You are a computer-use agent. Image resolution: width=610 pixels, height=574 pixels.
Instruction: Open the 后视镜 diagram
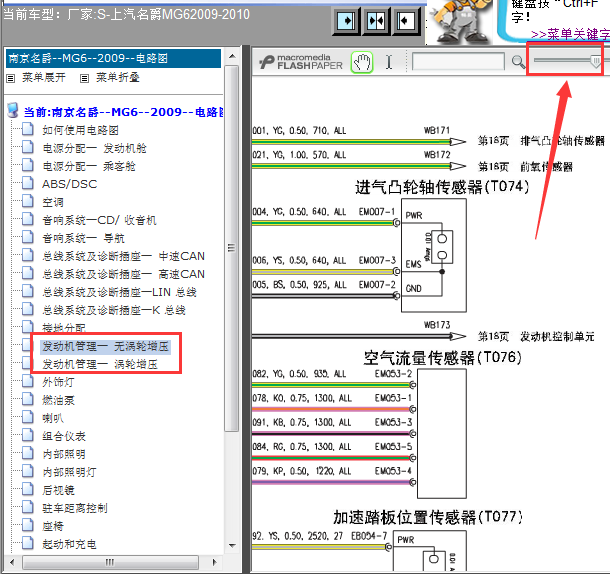[58, 490]
